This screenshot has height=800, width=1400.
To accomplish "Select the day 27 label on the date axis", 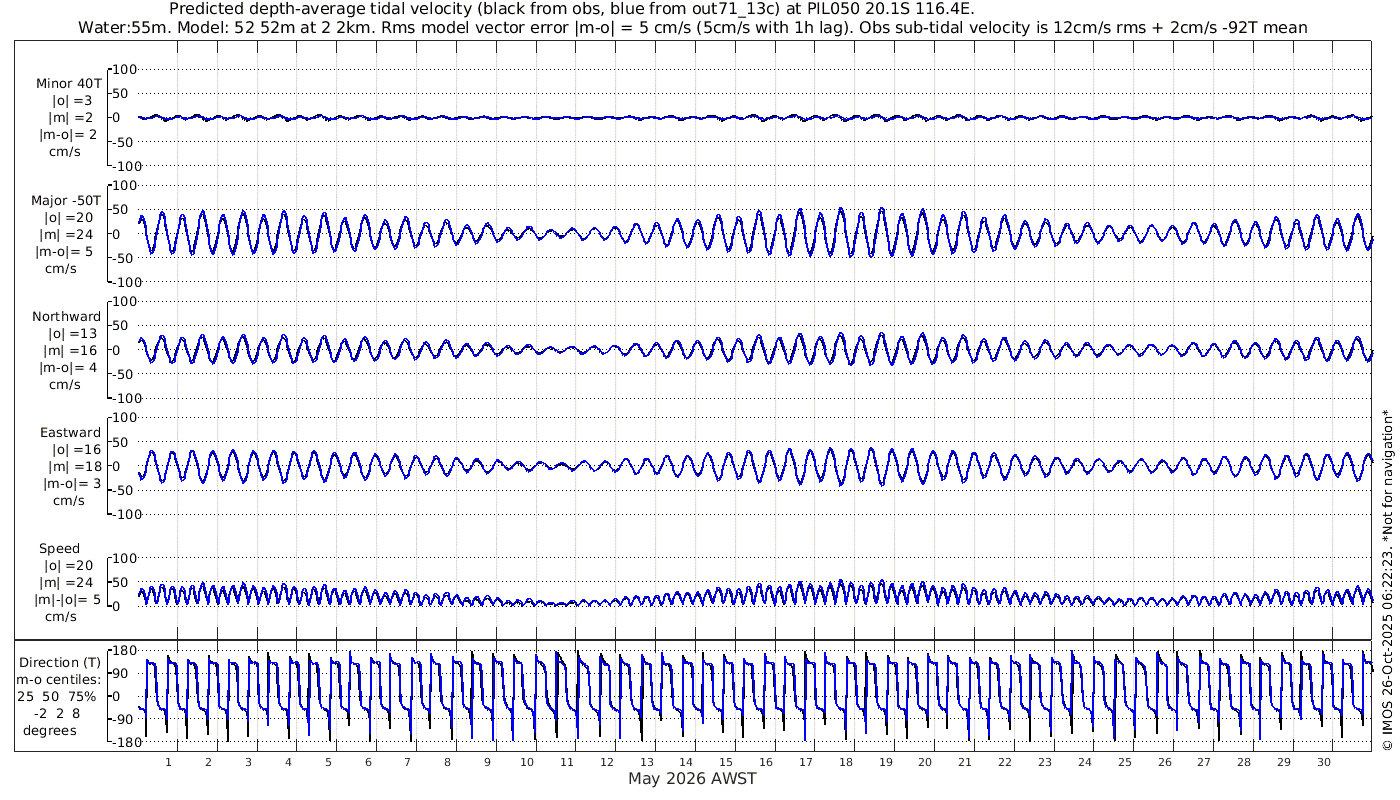I will click(1204, 762).
